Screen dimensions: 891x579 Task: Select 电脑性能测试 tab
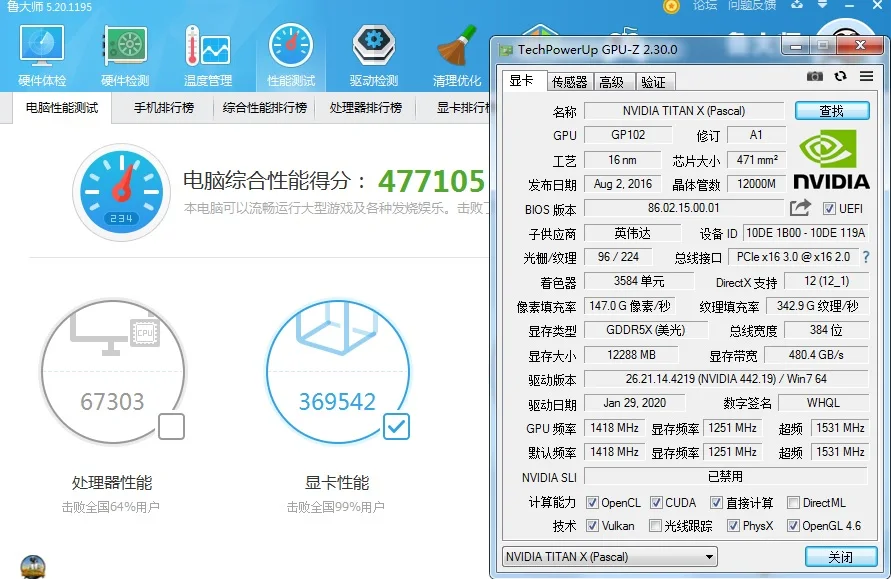(62, 107)
